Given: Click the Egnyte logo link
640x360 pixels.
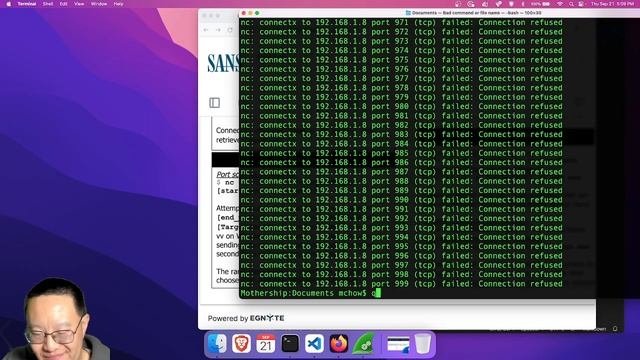Looking at the screenshot, I should point(267,318).
